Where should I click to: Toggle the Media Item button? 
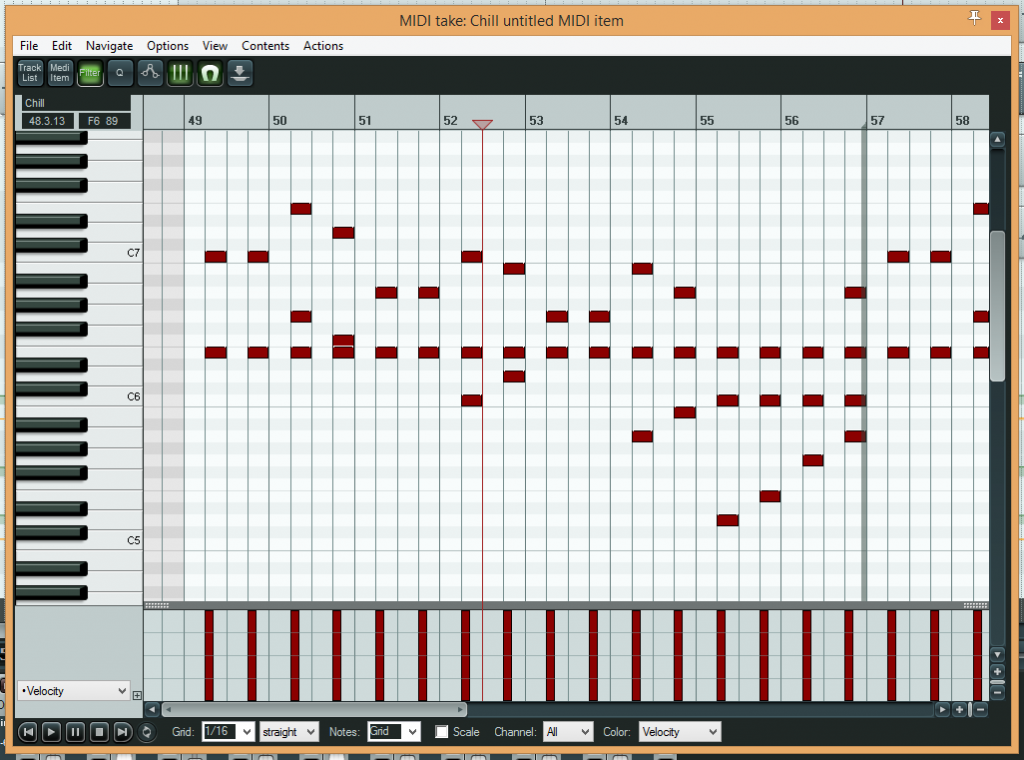point(59,73)
